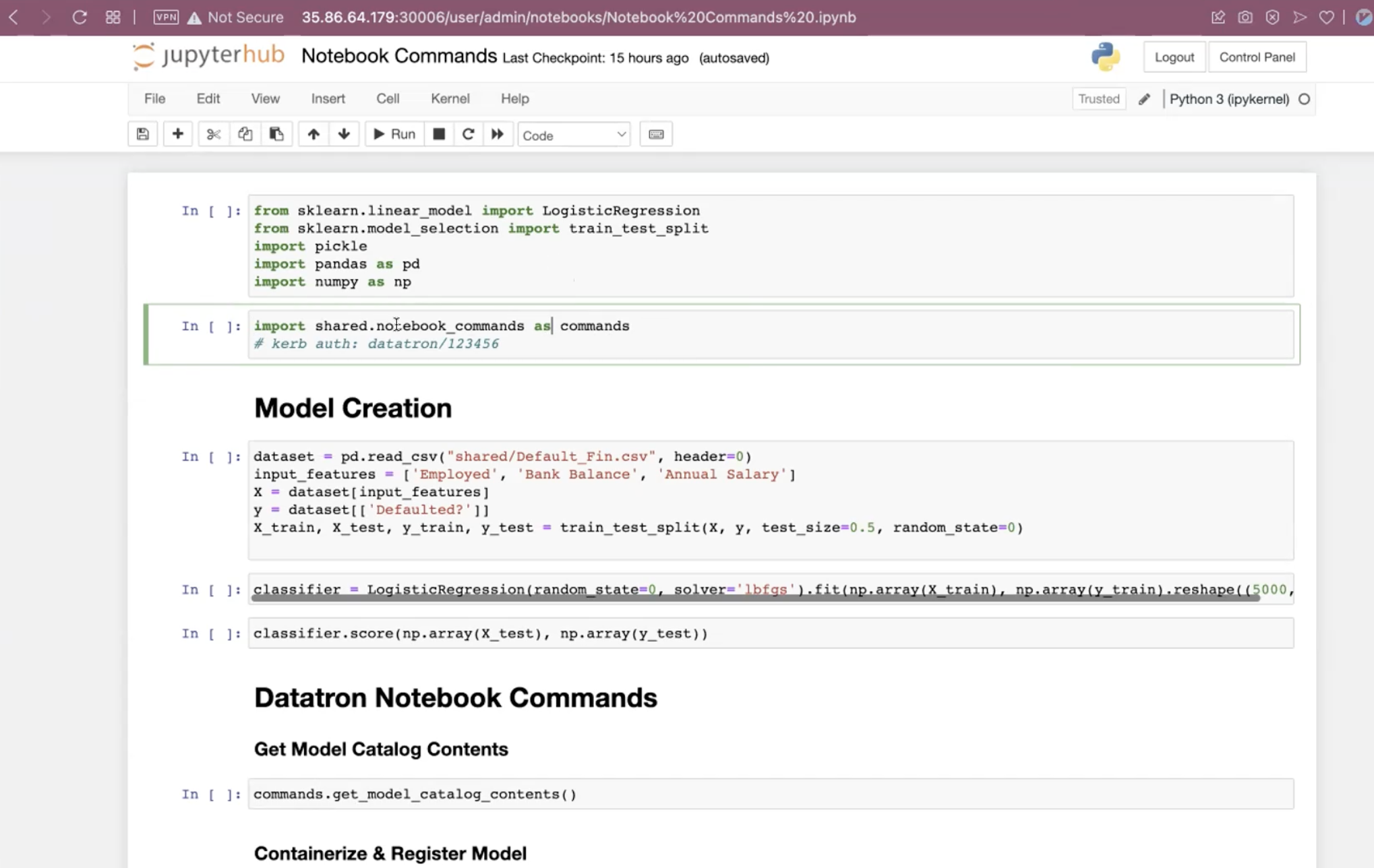Open the cell type dropdown showing Code

coord(573,134)
